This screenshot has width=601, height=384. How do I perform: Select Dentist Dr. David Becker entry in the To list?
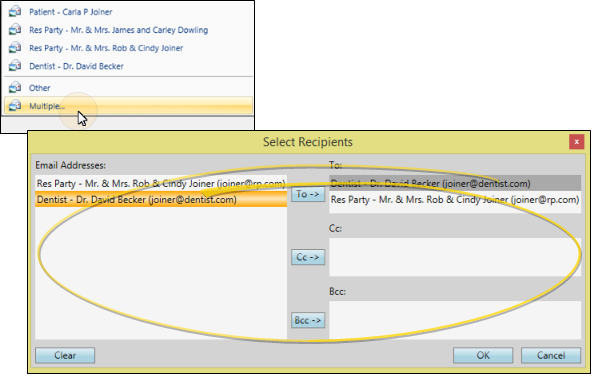455,184
